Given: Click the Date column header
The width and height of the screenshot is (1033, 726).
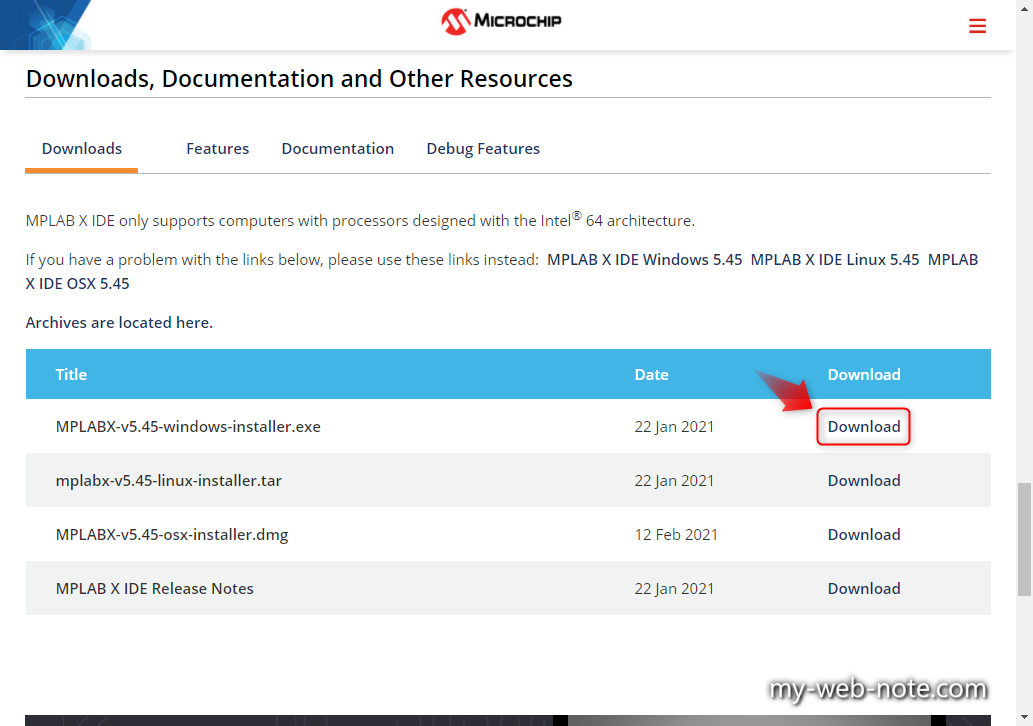Looking at the screenshot, I should [651, 375].
